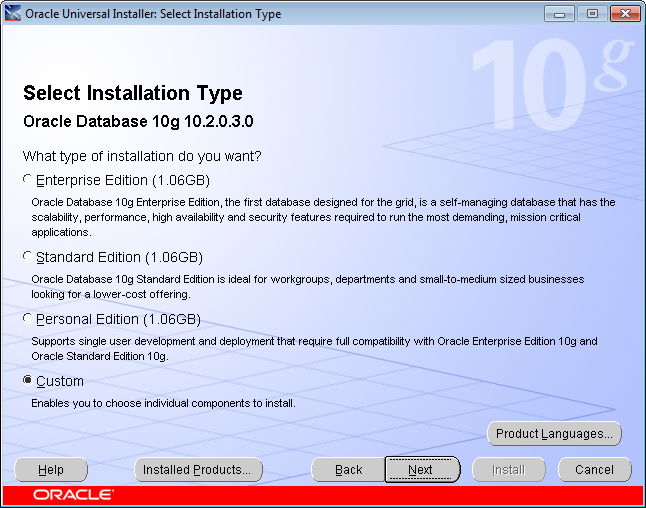Click the Help button

[x=51, y=469]
